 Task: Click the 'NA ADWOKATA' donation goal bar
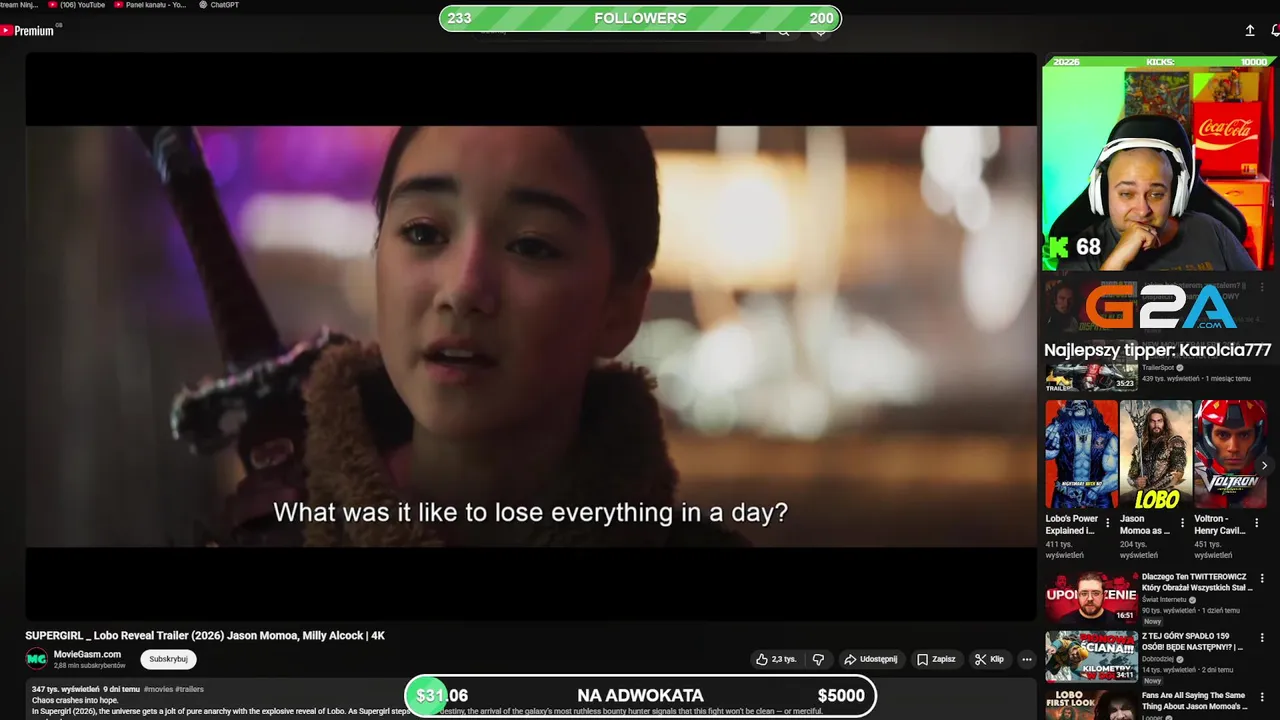pyautogui.click(x=640, y=696)
